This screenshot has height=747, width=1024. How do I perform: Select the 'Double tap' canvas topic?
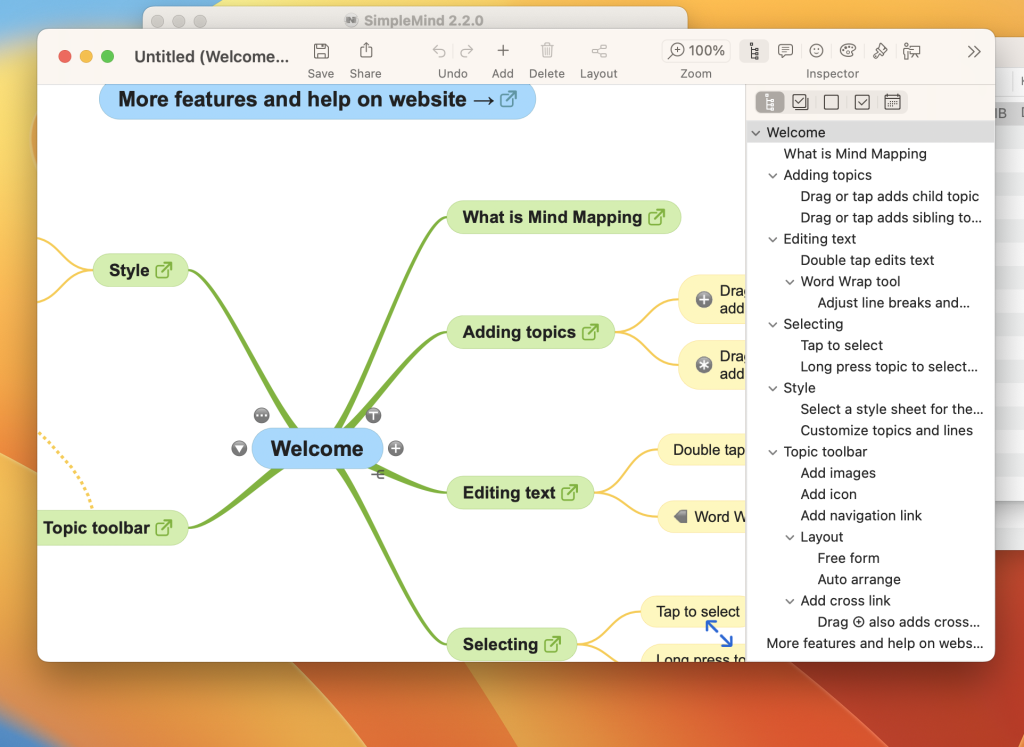(x=701, y=450)
